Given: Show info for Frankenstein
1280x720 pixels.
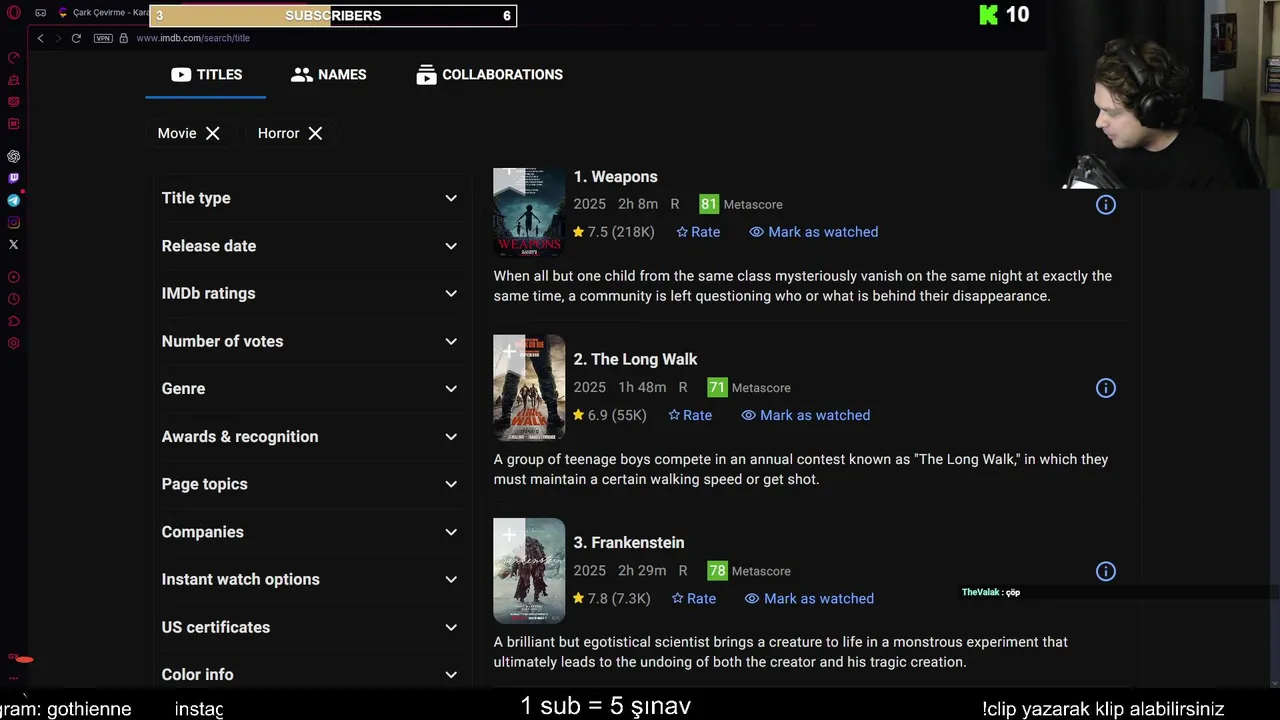Looking at the screenshot, I should coord(1106,572).
